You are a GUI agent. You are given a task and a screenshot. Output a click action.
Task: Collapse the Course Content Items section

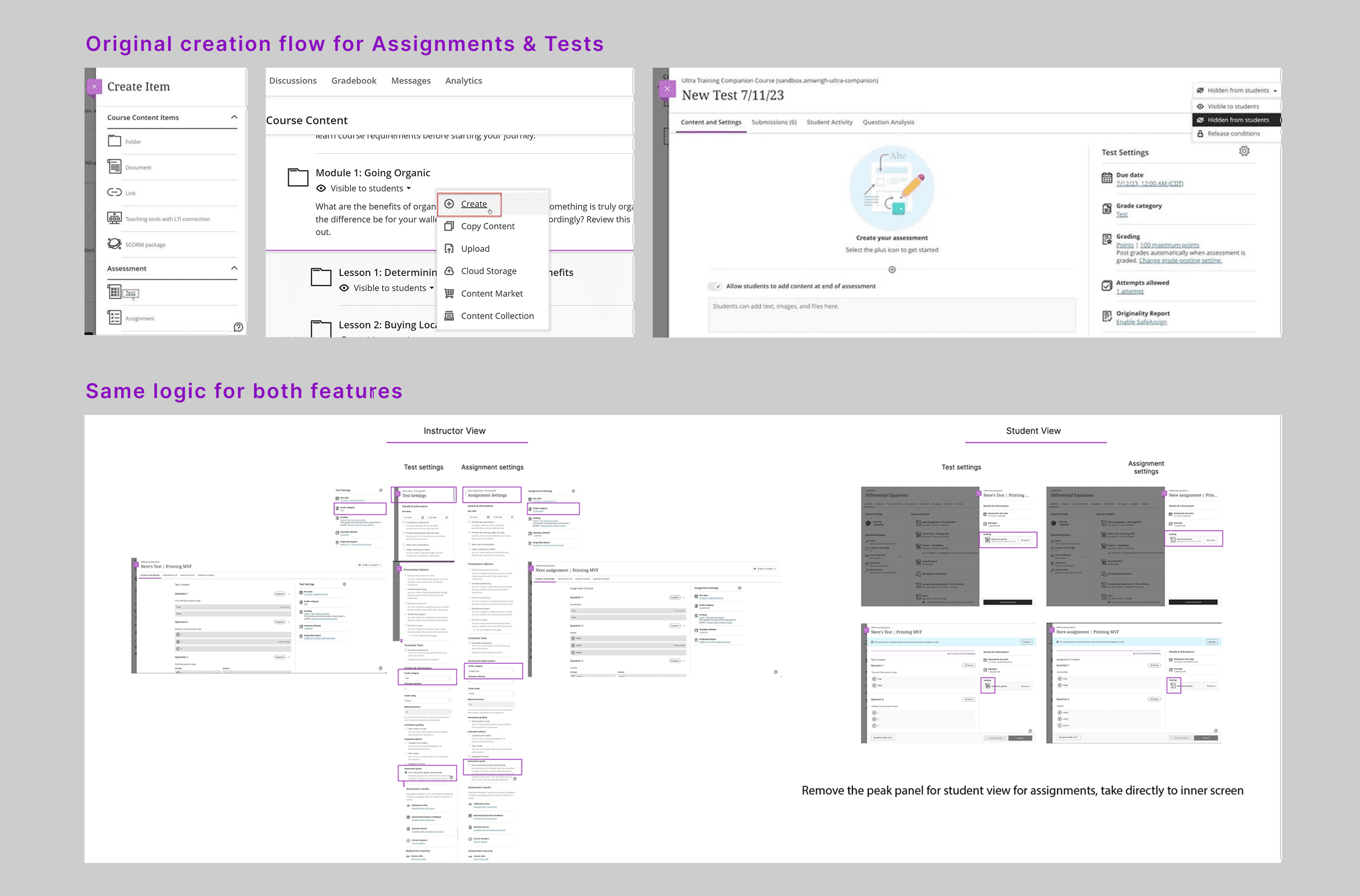coord(234,117)
